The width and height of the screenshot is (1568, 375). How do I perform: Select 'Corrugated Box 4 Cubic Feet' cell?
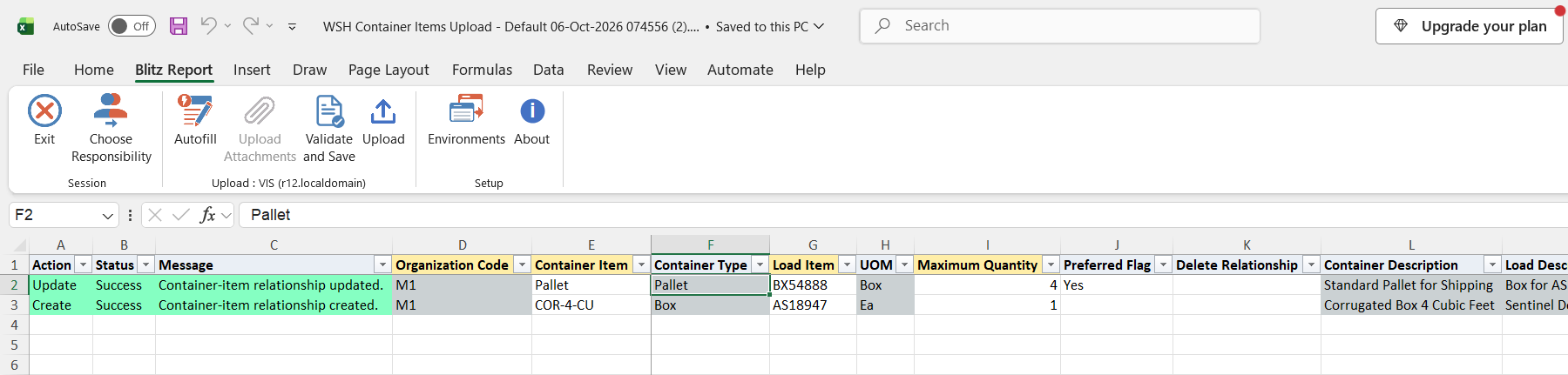click(1411, 305)
